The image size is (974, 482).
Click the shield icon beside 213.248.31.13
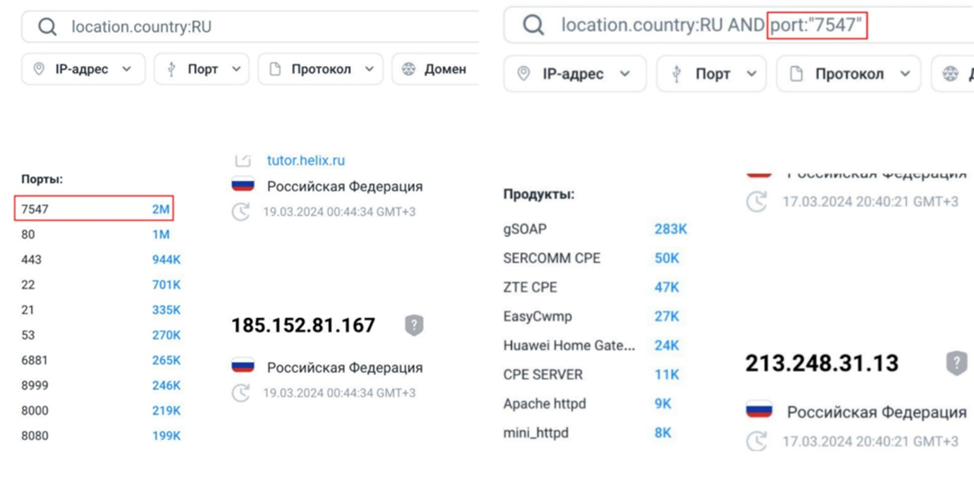coord(956,362)
